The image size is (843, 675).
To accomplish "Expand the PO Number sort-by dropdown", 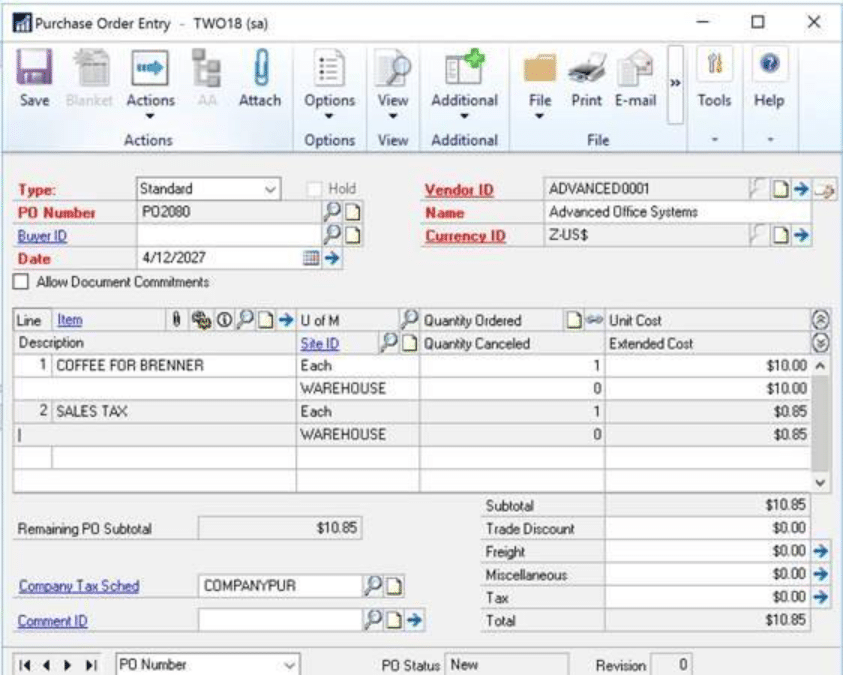I will (208, 664).
